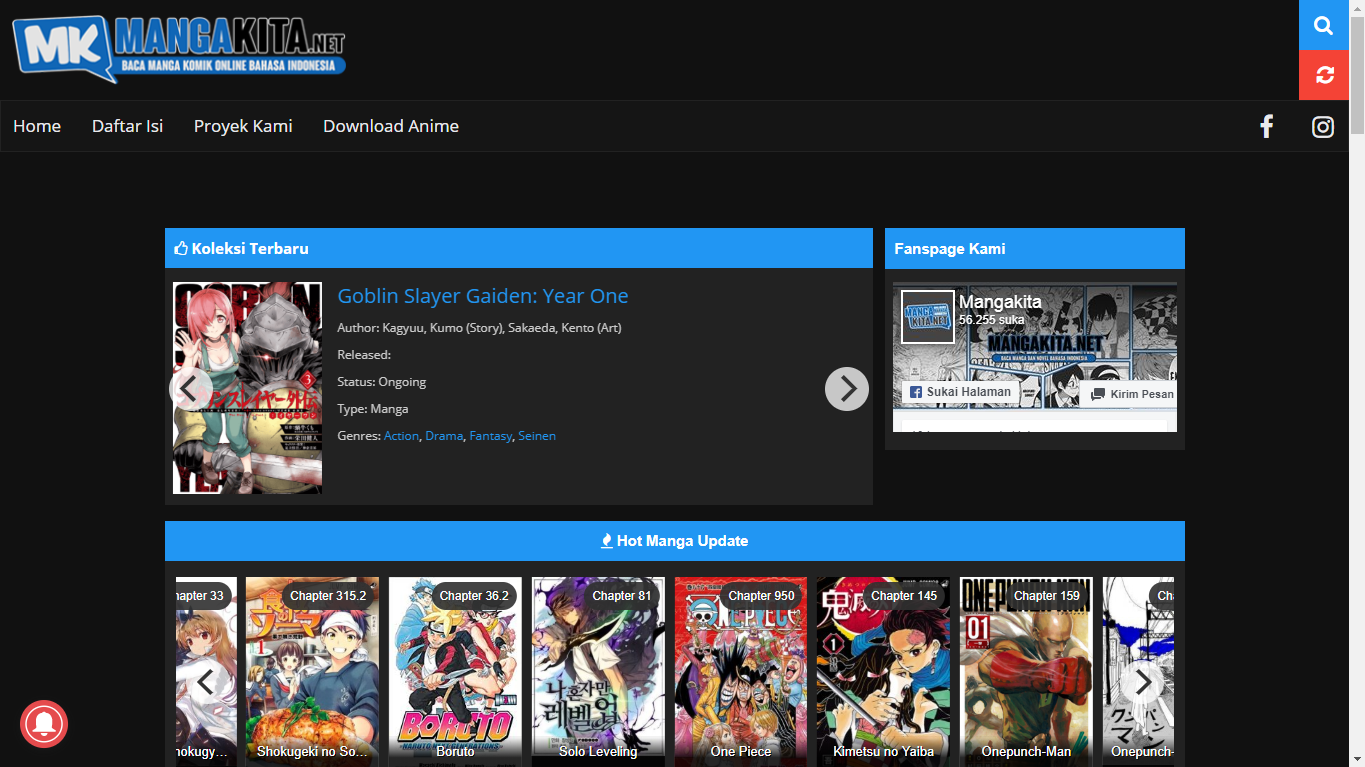Viewport: 1365px width, 767px height.
Task: Open the Instagram icon in navigation bar
Action: tap(1323, 126)
